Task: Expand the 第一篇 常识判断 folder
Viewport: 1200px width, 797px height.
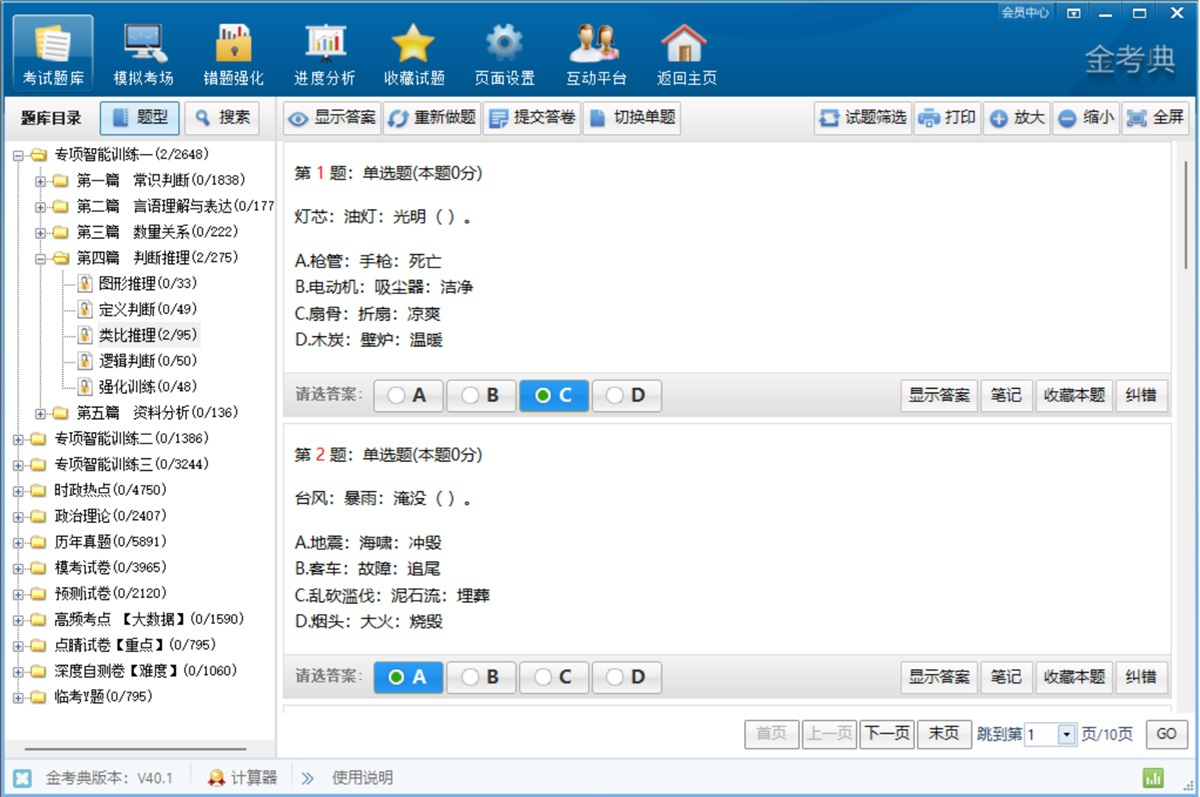Action: 40,181
